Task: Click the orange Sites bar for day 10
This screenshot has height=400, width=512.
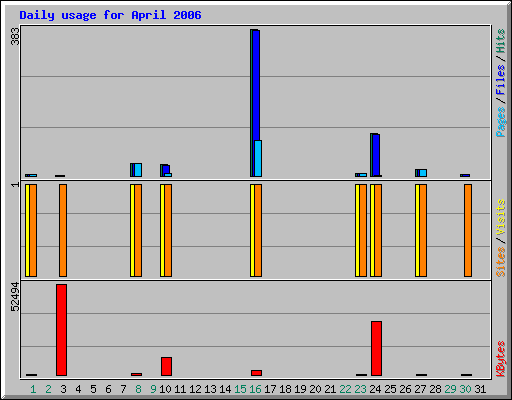Action: pyautogui.click(x=168, y=230)
